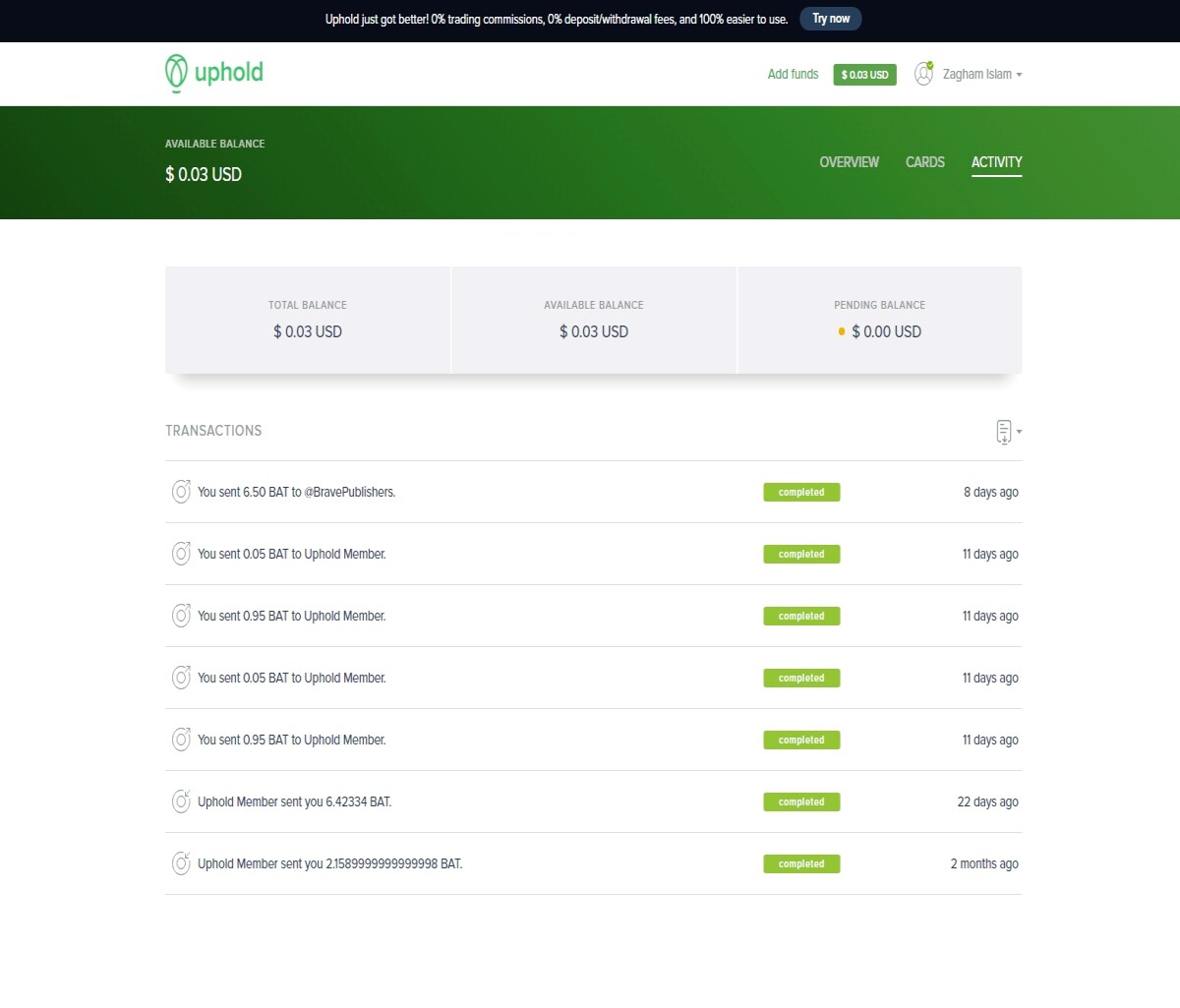Open the 2 months ago transaction row
This screenshot has height=1008, width=1180.
(594, 863)
